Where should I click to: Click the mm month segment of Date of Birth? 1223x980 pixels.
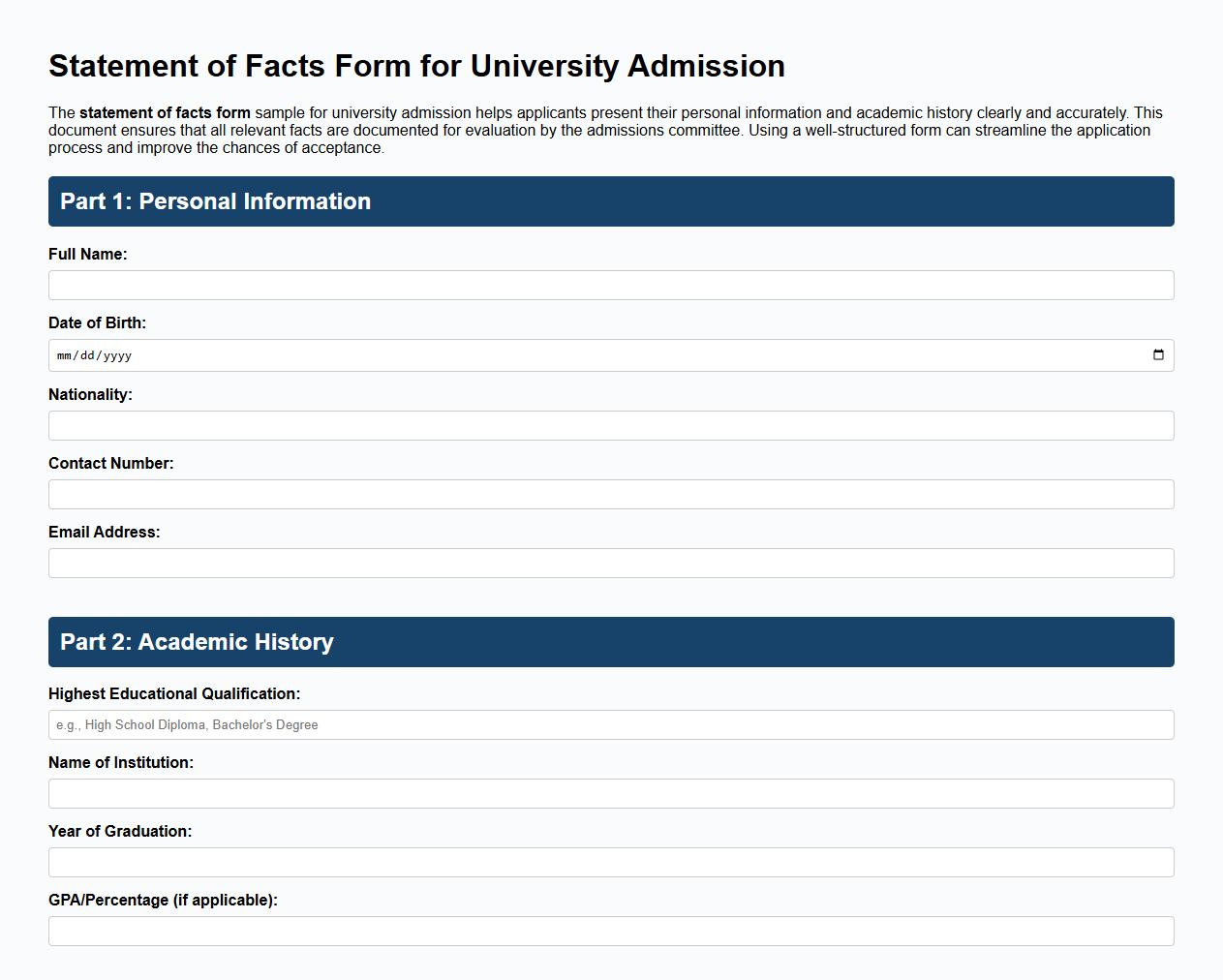pos(66,354)
